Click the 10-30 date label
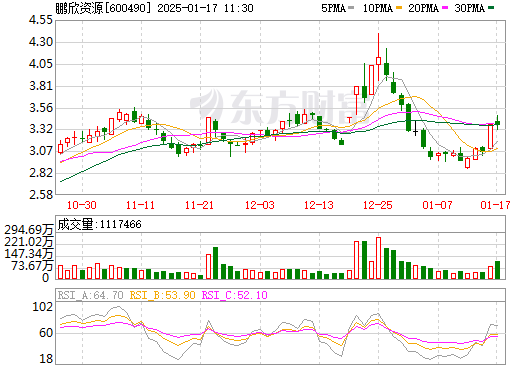Viewport: 520px width, 365px height. click(82, 205)
